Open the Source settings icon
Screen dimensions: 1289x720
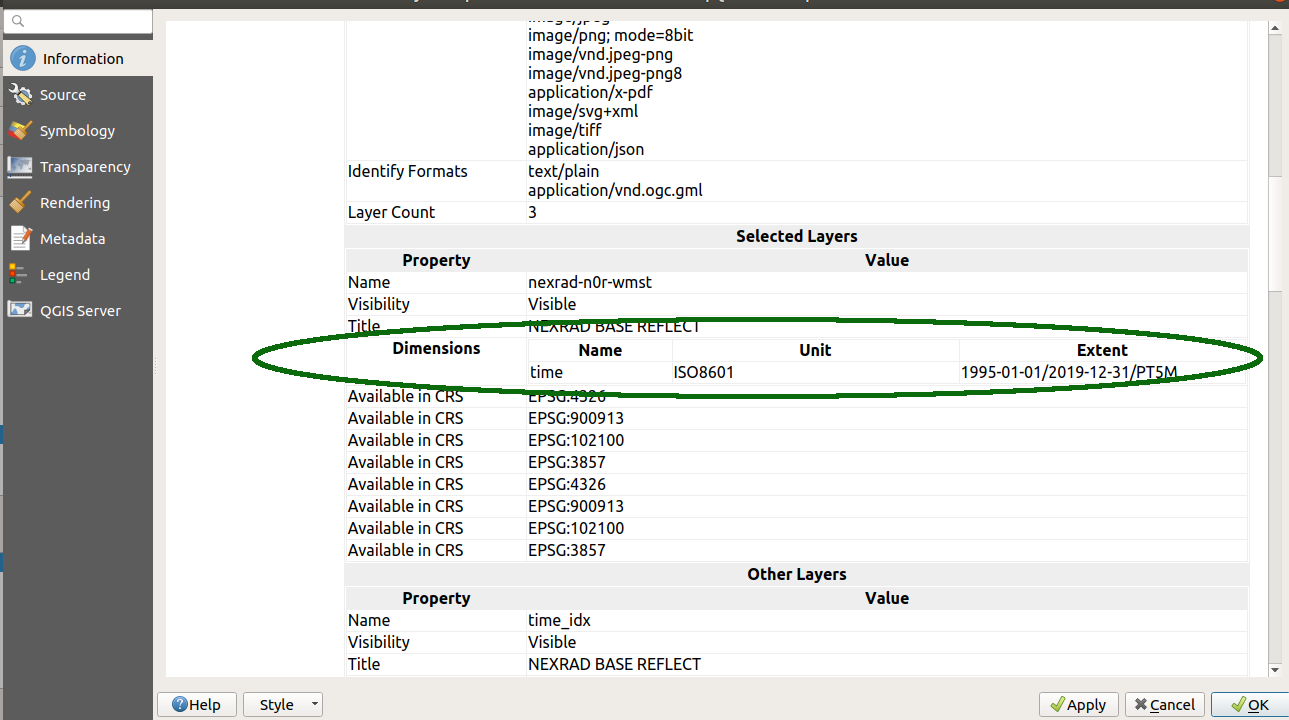pyautogui.click(x=20, y=95)
